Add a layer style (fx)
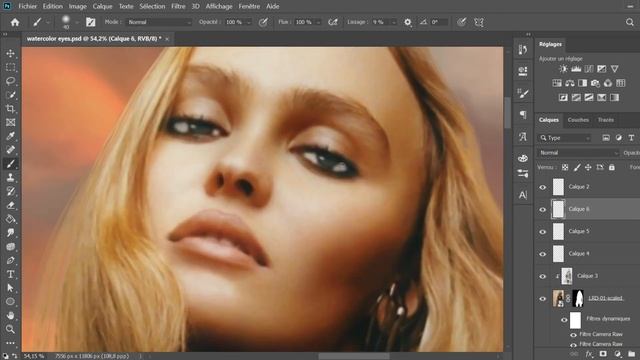640x360 pixels. [x=589, y=354]
